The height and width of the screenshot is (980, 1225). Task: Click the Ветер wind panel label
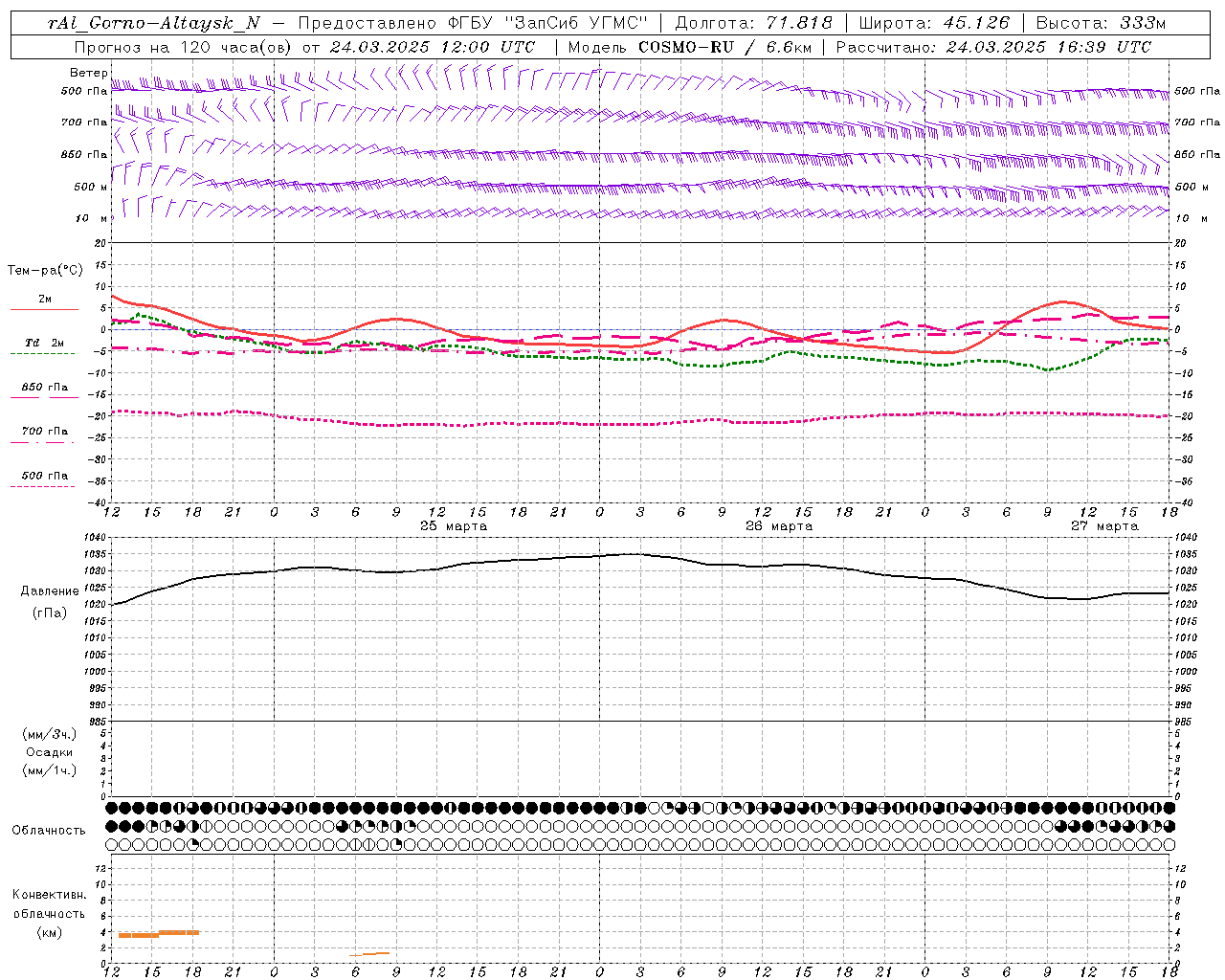pos(88,73)
